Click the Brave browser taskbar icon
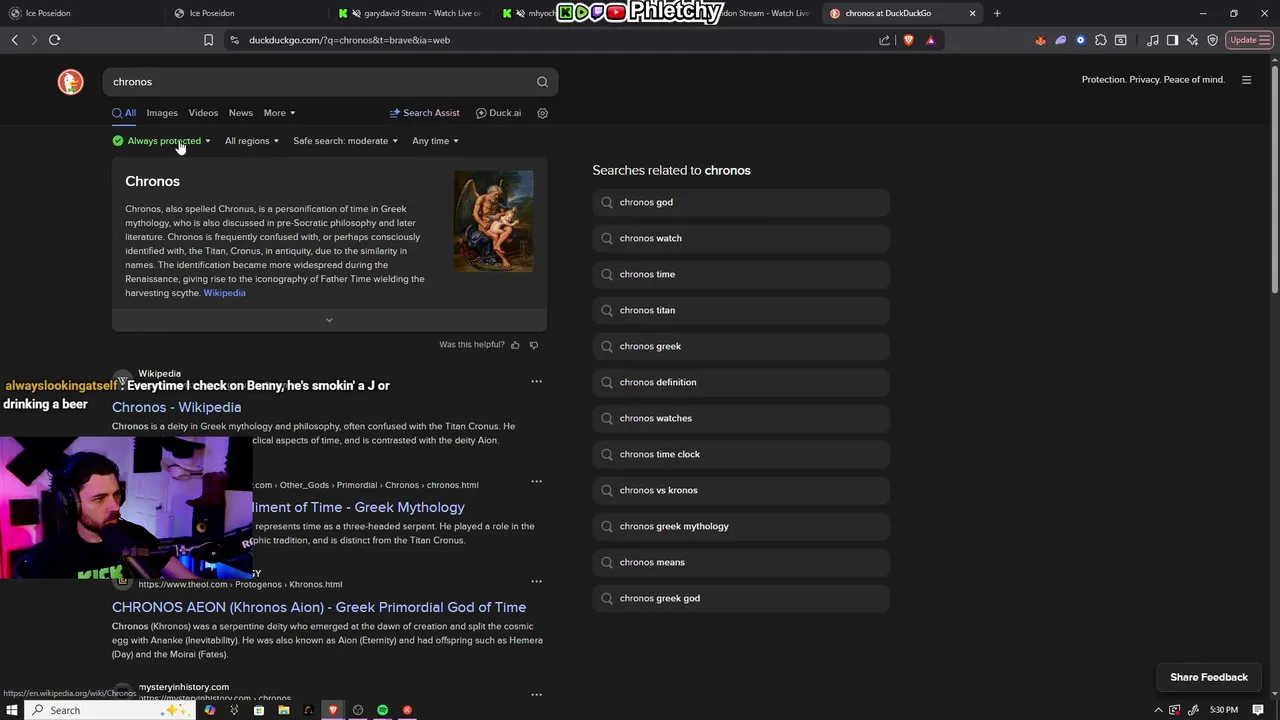The width and height of the screenshot is (1280, 720). coord(333,710)
